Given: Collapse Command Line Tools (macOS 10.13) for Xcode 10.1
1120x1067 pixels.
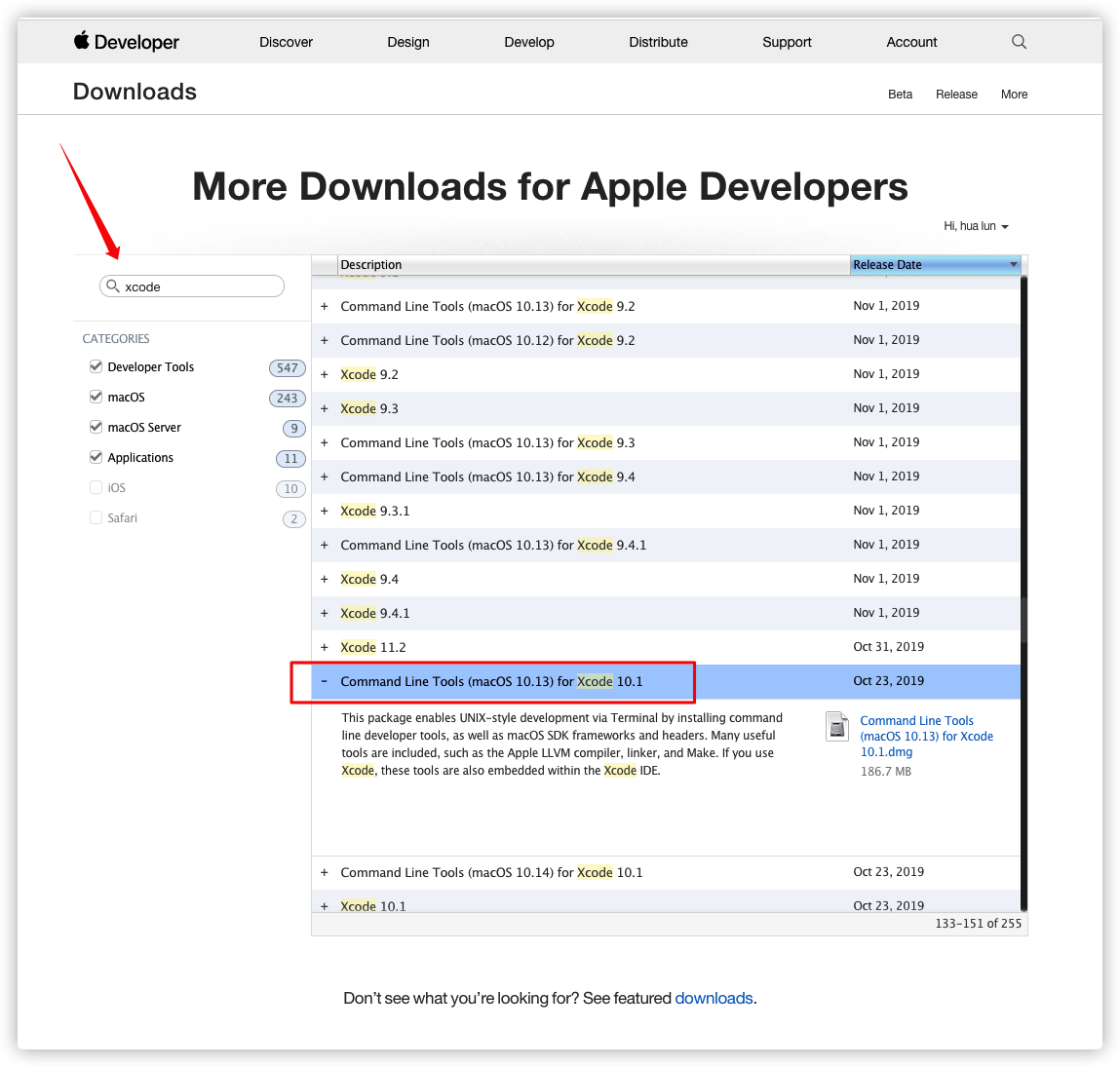Looking at the screenshot, I should pyautogui.click(x=325, y=681).
